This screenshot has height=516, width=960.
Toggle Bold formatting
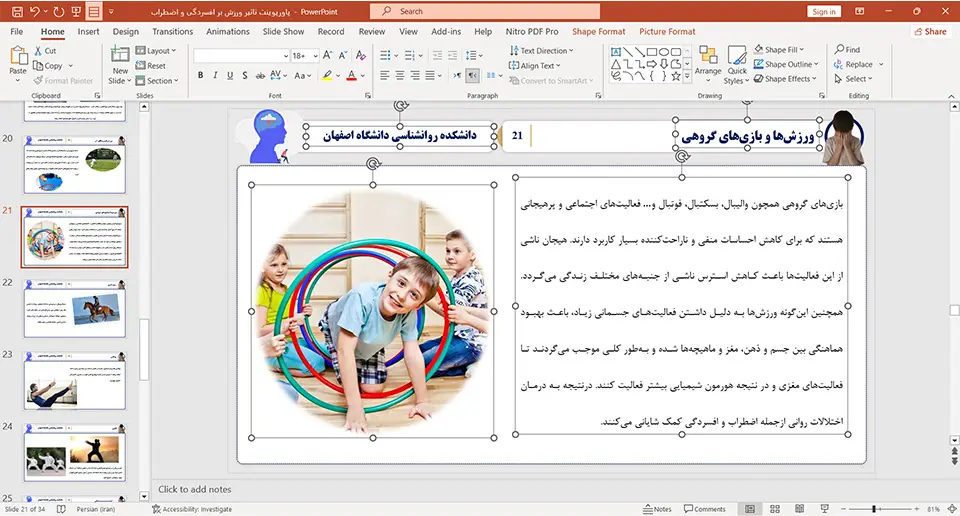click(x=200, y=75)
